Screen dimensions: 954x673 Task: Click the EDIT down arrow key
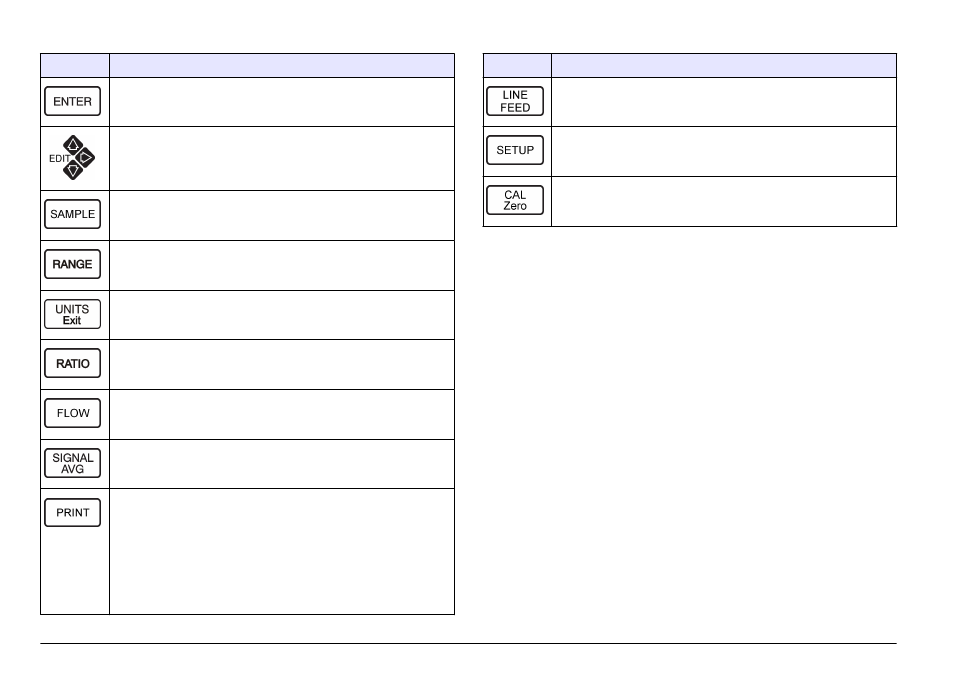pos(73,170)
